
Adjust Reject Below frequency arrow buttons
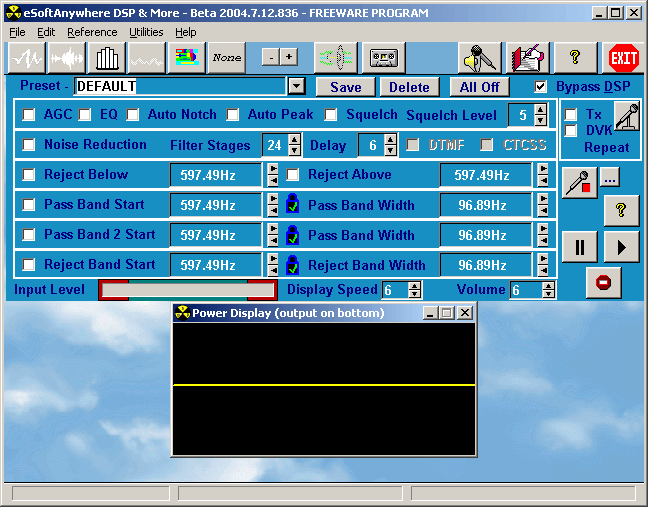tap(273, 175)
